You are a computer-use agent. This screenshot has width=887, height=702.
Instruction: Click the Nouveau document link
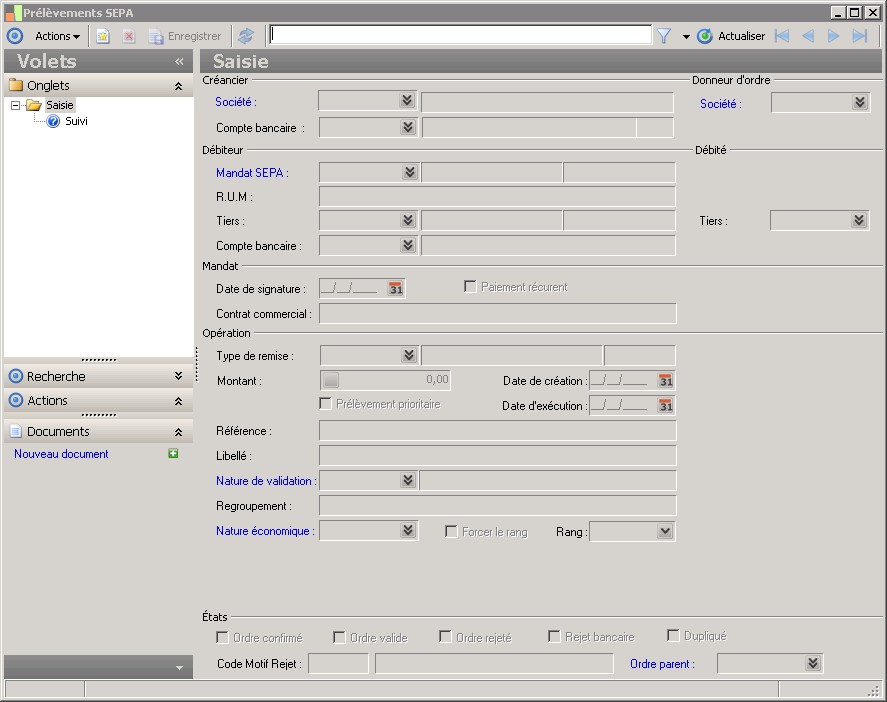[61, 454]
